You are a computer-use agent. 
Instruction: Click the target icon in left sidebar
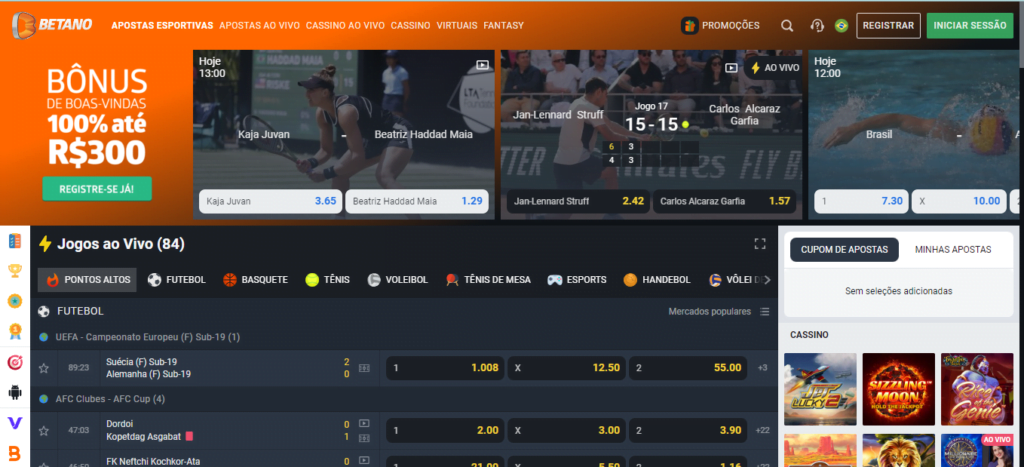pyautogui.click(x=14, y=361)
